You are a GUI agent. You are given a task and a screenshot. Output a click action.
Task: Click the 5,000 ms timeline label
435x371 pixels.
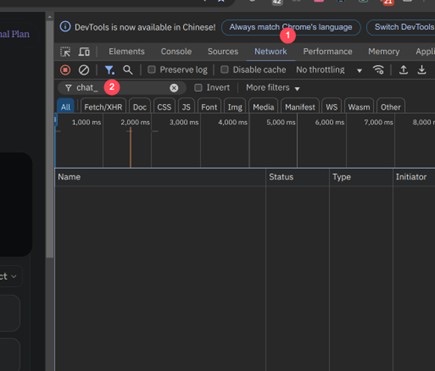(281, 122)
